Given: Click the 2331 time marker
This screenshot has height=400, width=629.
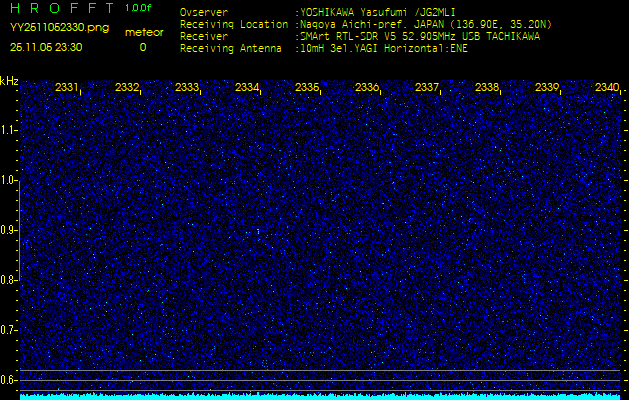Looking at the screenshot, I should tap(67, 88).
